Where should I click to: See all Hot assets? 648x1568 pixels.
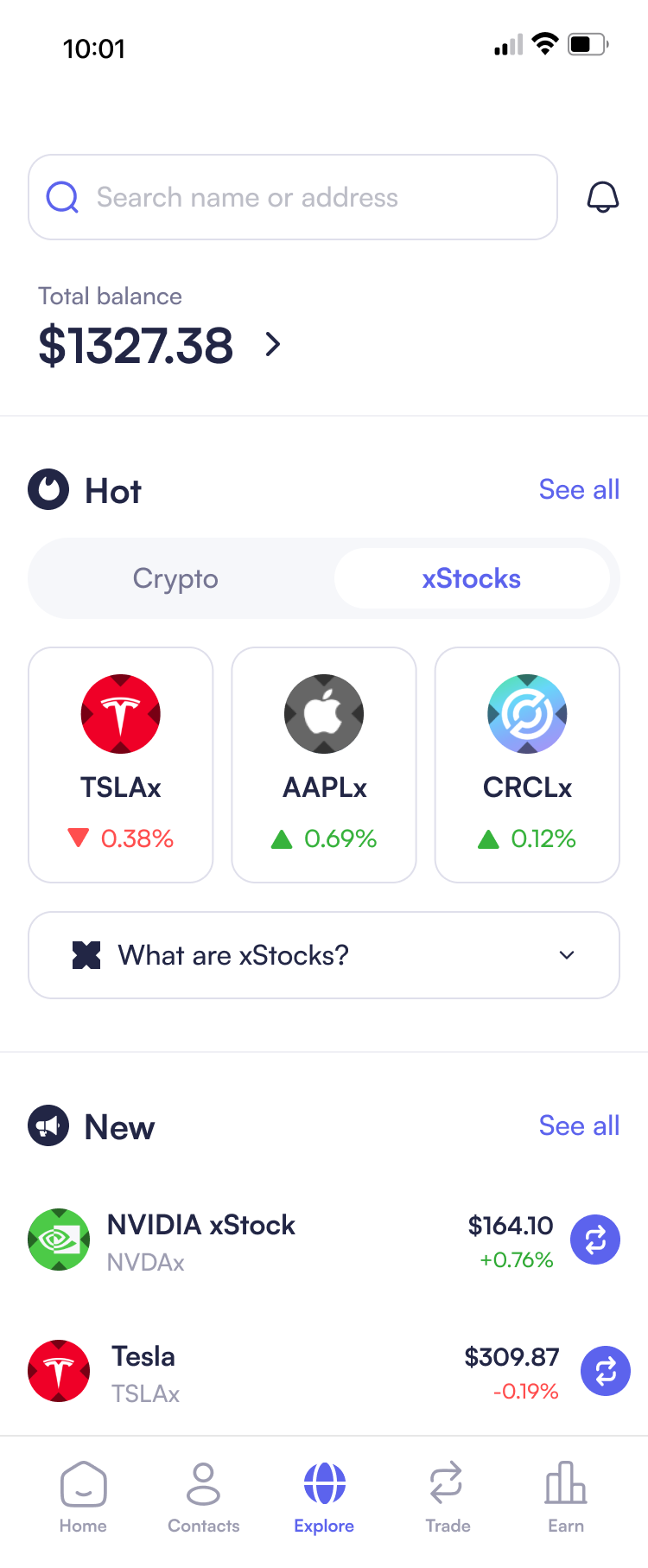pyautogui.click(x=579, y=489)
